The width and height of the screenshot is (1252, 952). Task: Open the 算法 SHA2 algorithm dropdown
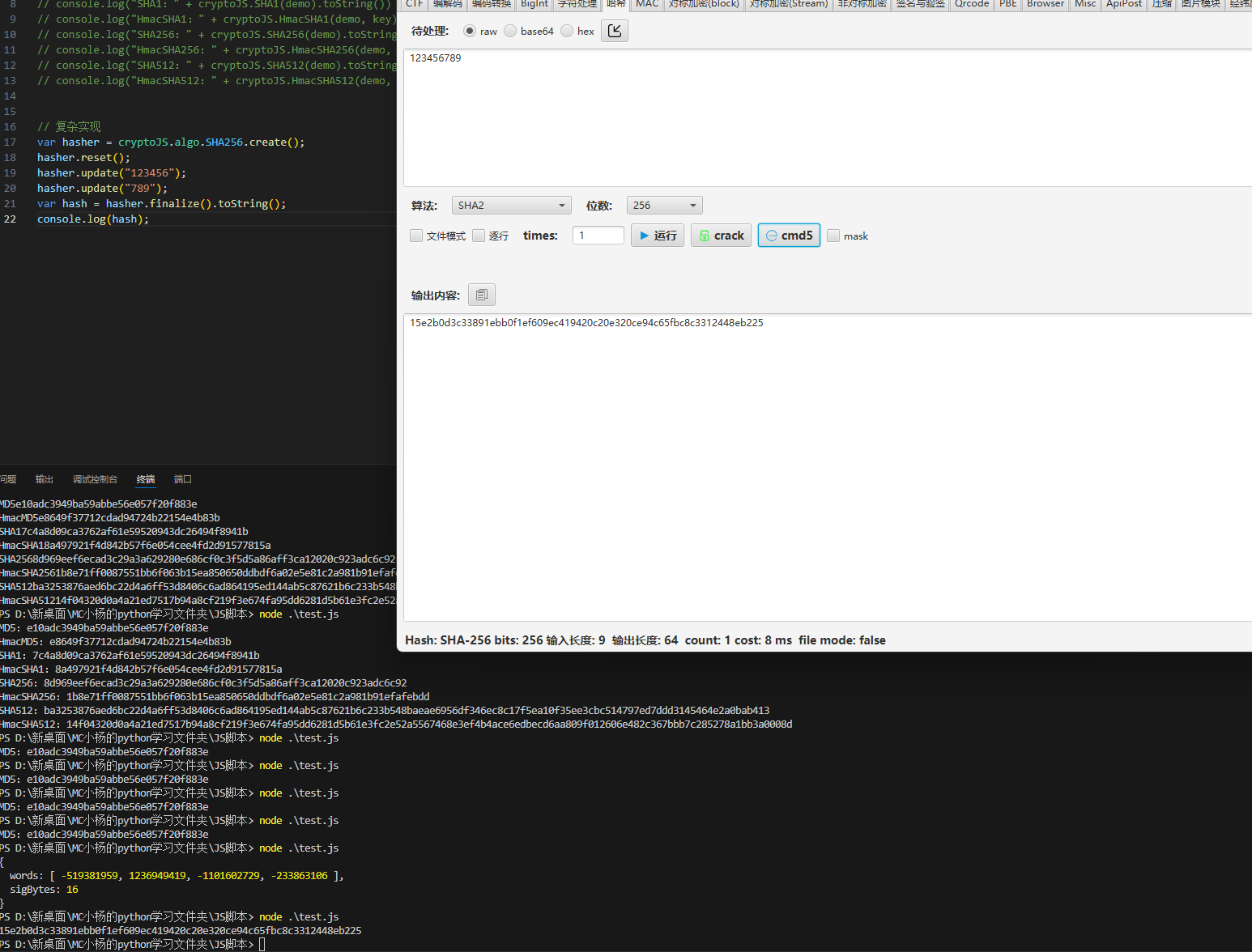tap(511, 206)
